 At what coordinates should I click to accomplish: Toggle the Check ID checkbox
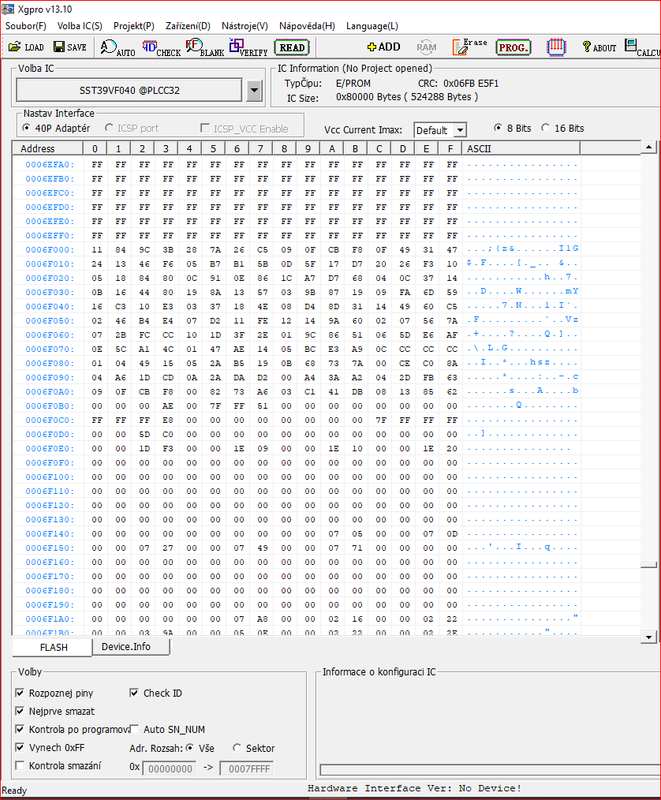(134, 693)
